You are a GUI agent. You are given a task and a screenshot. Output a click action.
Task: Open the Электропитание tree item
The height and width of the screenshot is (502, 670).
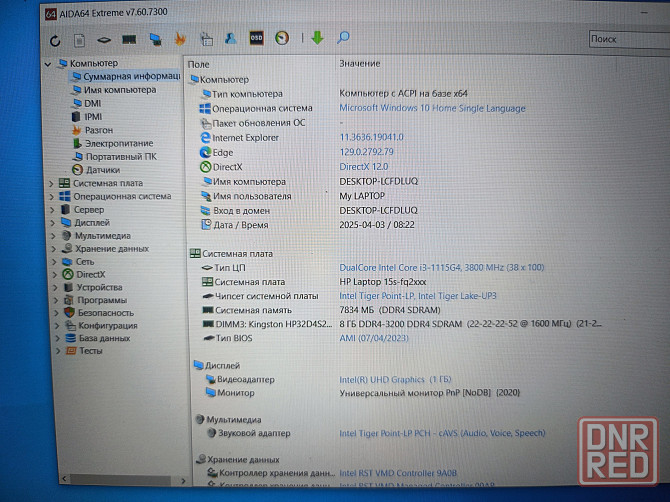[x=118, y=143]
